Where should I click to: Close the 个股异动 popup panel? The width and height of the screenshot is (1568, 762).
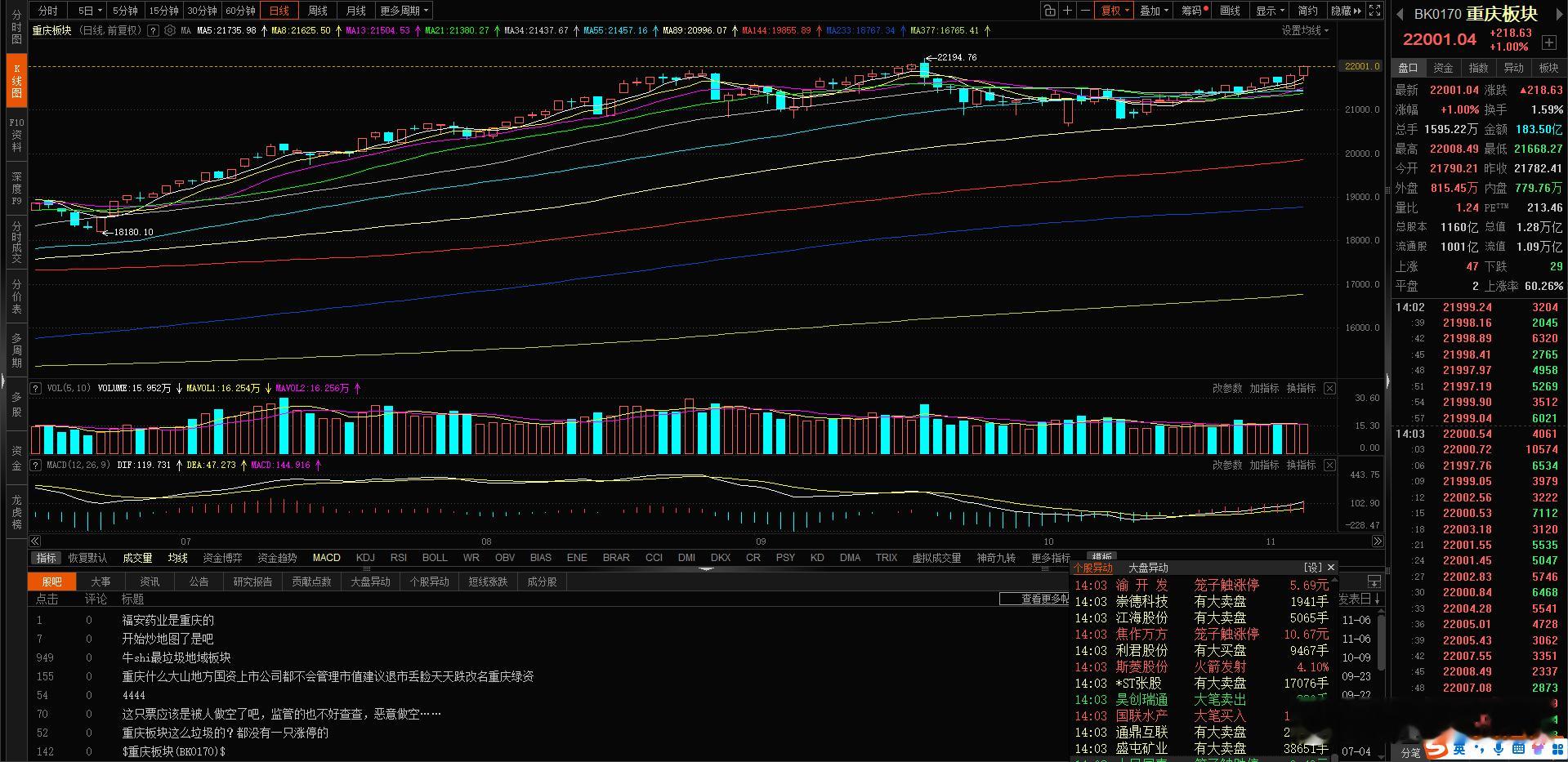(1331, 567)
